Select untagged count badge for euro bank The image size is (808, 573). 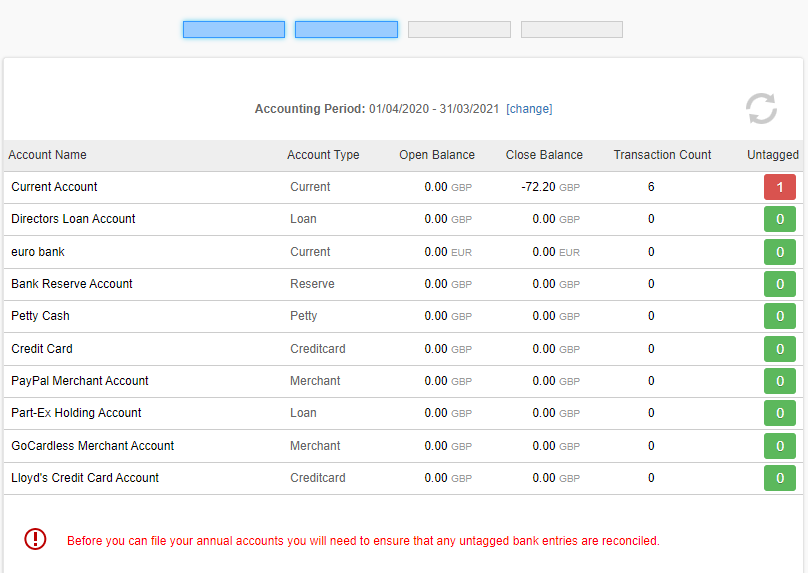tap(779, 252)
